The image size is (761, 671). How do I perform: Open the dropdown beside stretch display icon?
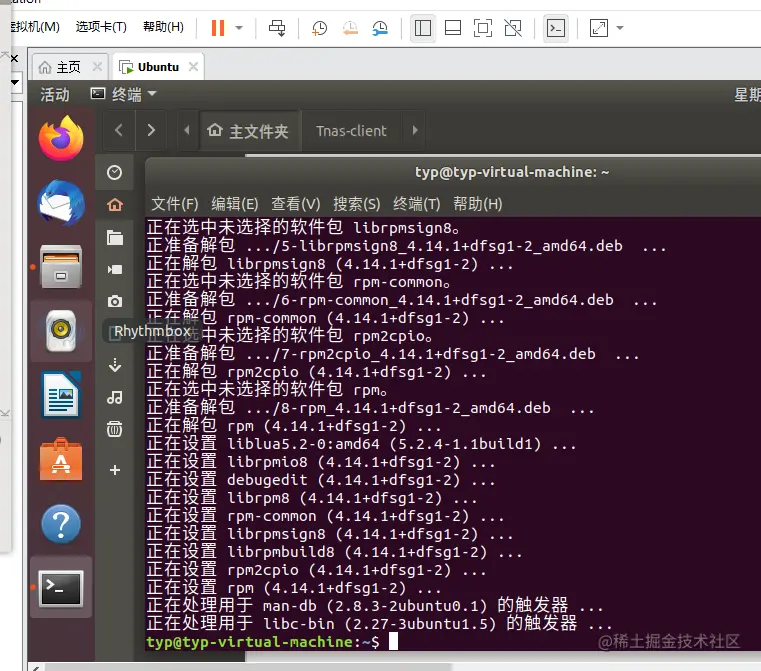tap(620, 28)
